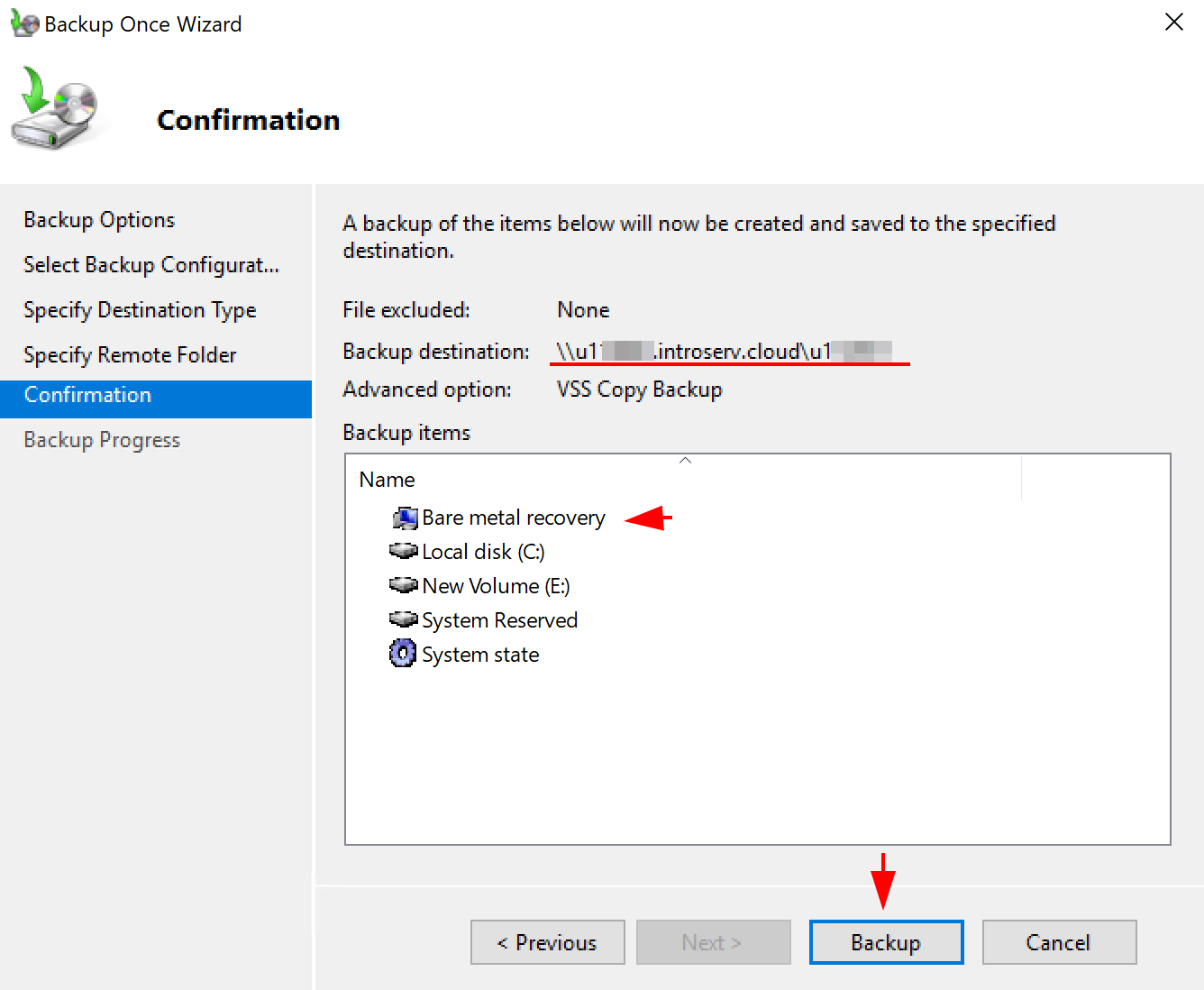
Task: Start backup with the Backup button
Action: coord(886,941)
